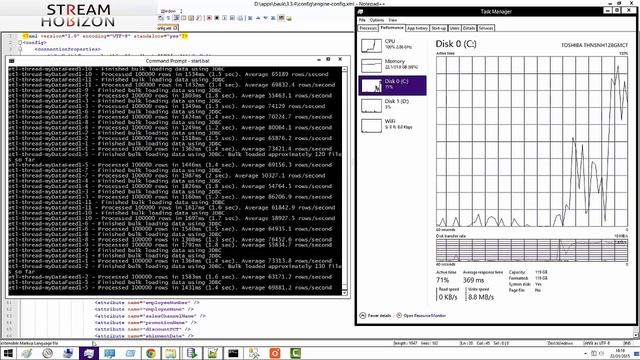The height and width of the screenshot is (360, 640).
Task: Open Google Chrome from the taskbar
Action: [151, 353]
